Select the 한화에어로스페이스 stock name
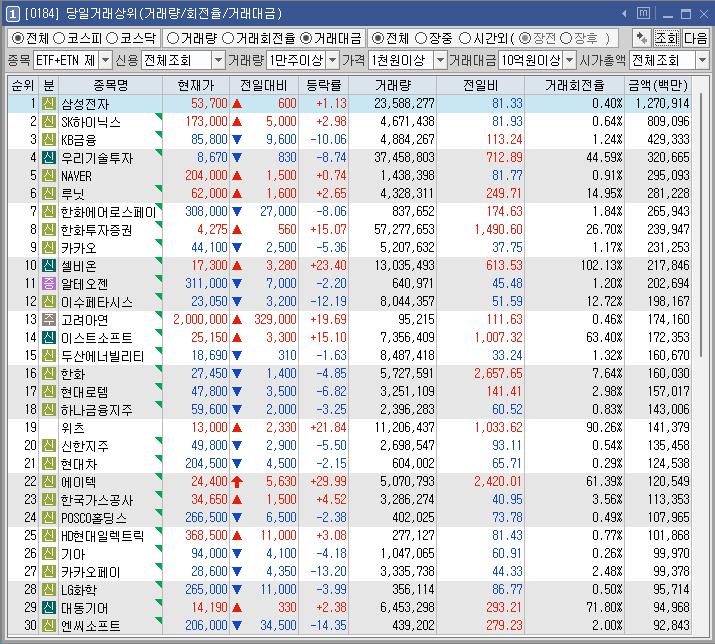 click(109, 212)
